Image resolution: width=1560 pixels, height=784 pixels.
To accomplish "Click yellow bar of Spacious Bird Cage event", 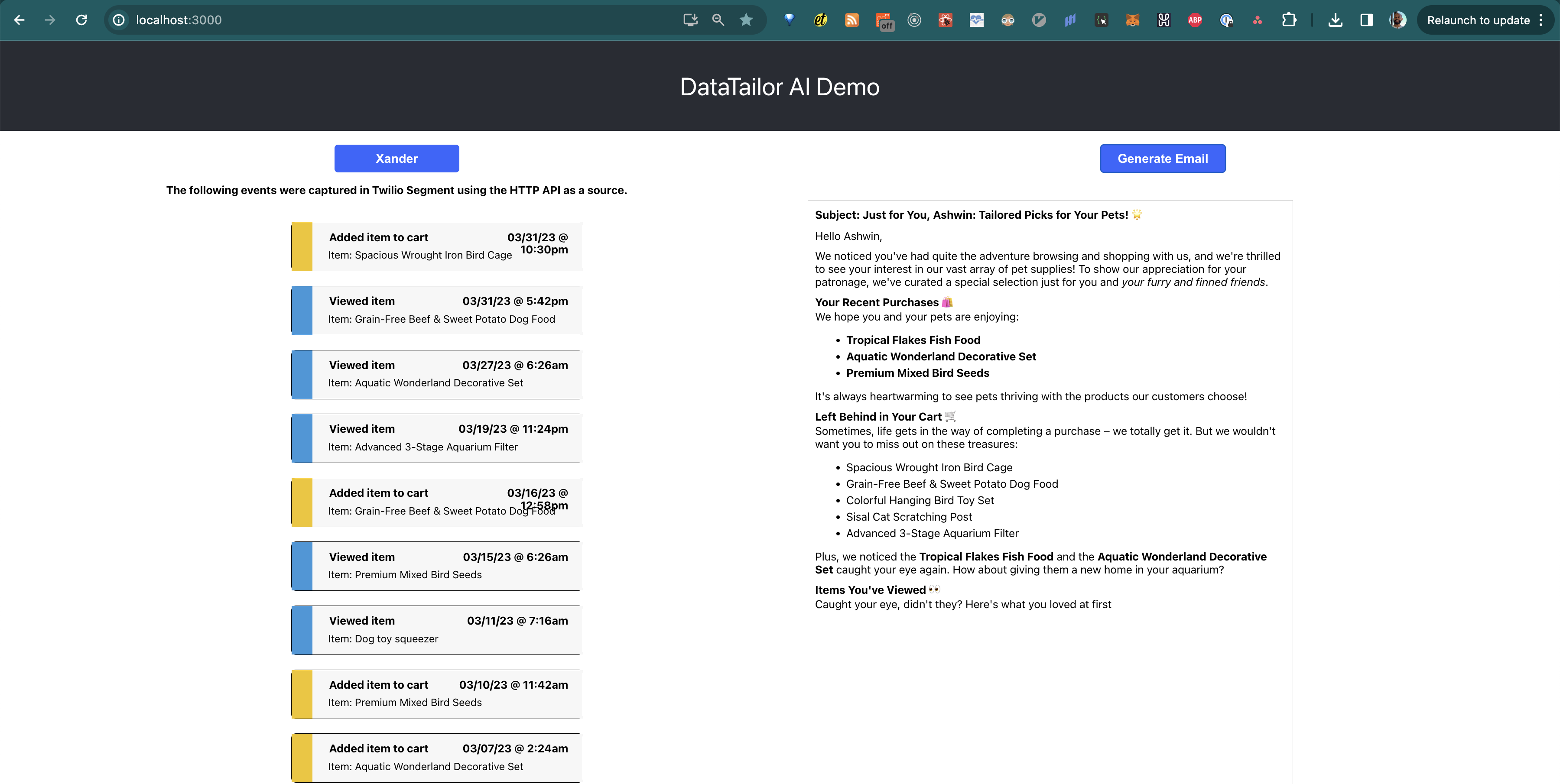I will tap(302, 246).
